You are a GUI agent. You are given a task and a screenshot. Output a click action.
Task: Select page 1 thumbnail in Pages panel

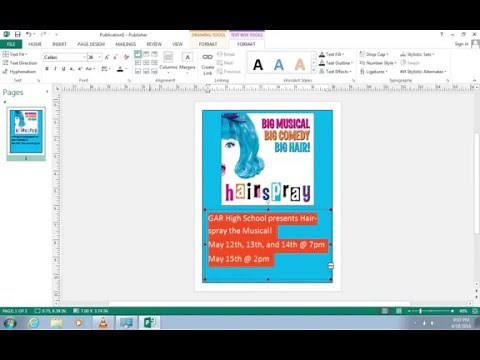(26, 132)
